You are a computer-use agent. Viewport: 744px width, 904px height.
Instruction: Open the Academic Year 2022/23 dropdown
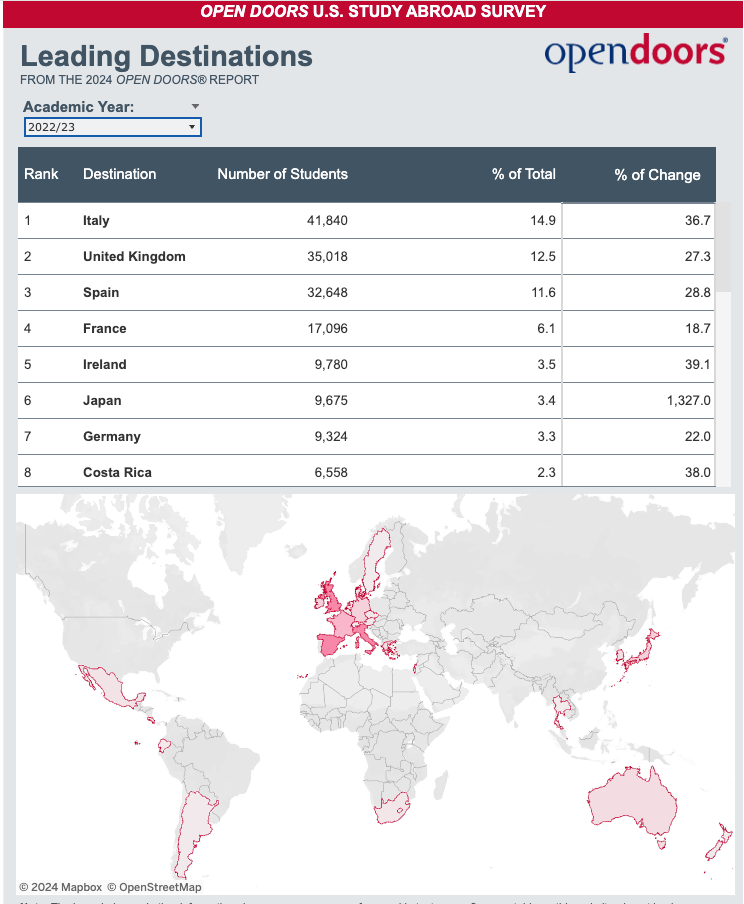pyautogui.click(x=112, y=127)
